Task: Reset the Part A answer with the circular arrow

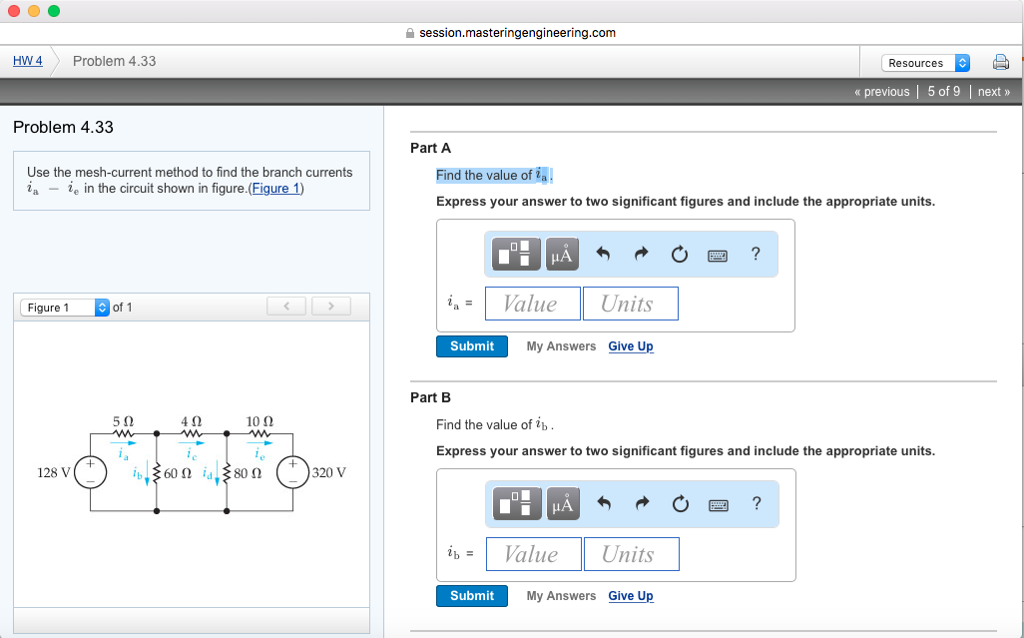Action: point(679,254)
